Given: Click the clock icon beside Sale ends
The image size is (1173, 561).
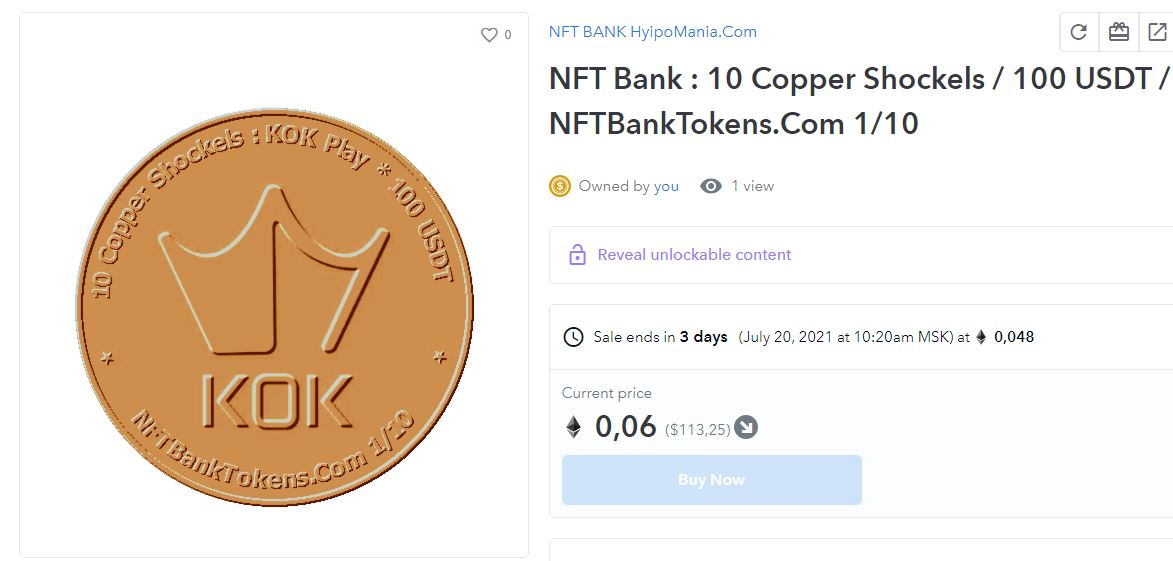Looking at the screenshot, I should click(574, 337).
